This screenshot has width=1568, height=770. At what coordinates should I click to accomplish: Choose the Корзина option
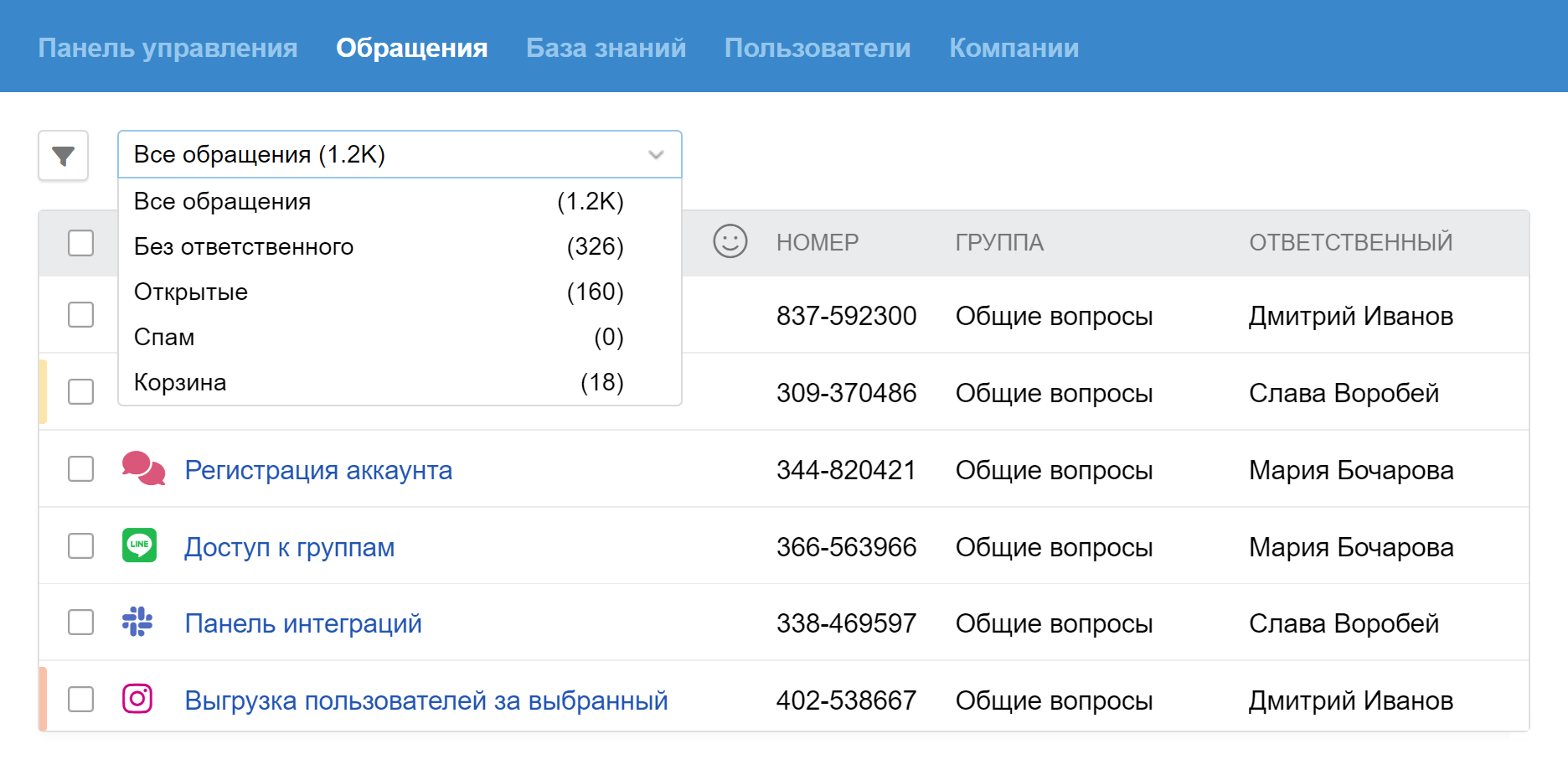(x=400, y=382)
